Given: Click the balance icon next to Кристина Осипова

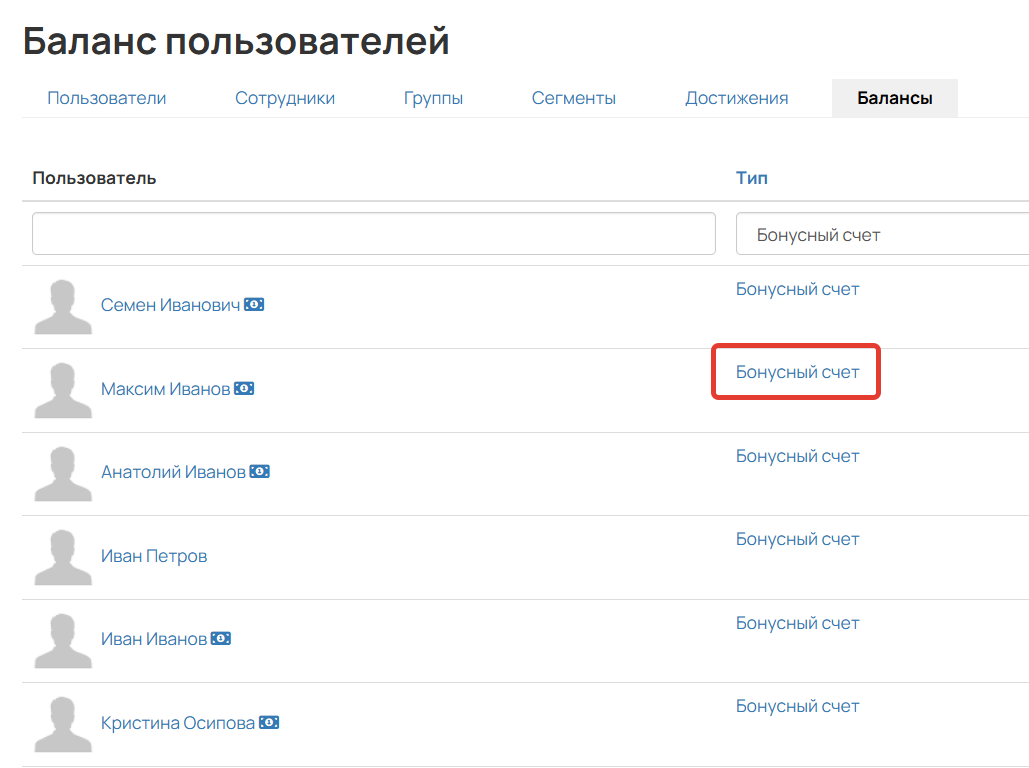Looking at the screenshot, I should pos(270,722).
